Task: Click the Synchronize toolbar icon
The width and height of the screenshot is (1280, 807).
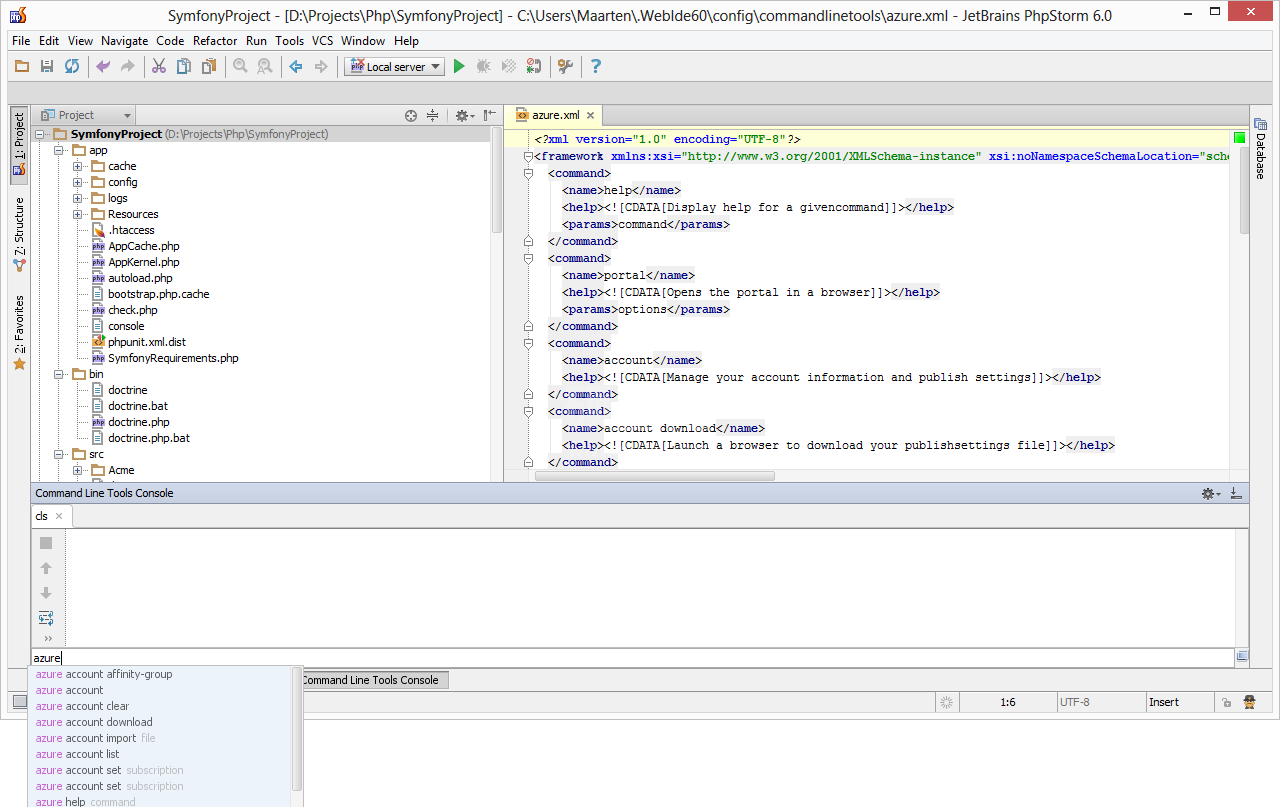Action: tap(72, 66)
